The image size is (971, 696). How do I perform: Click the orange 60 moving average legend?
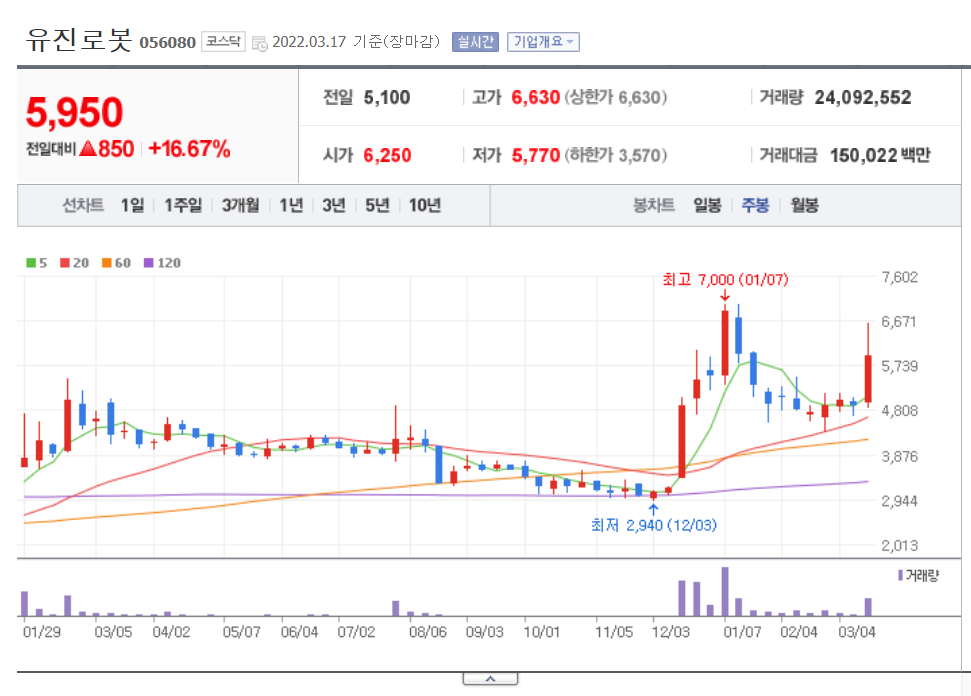(x=116, y=263)
